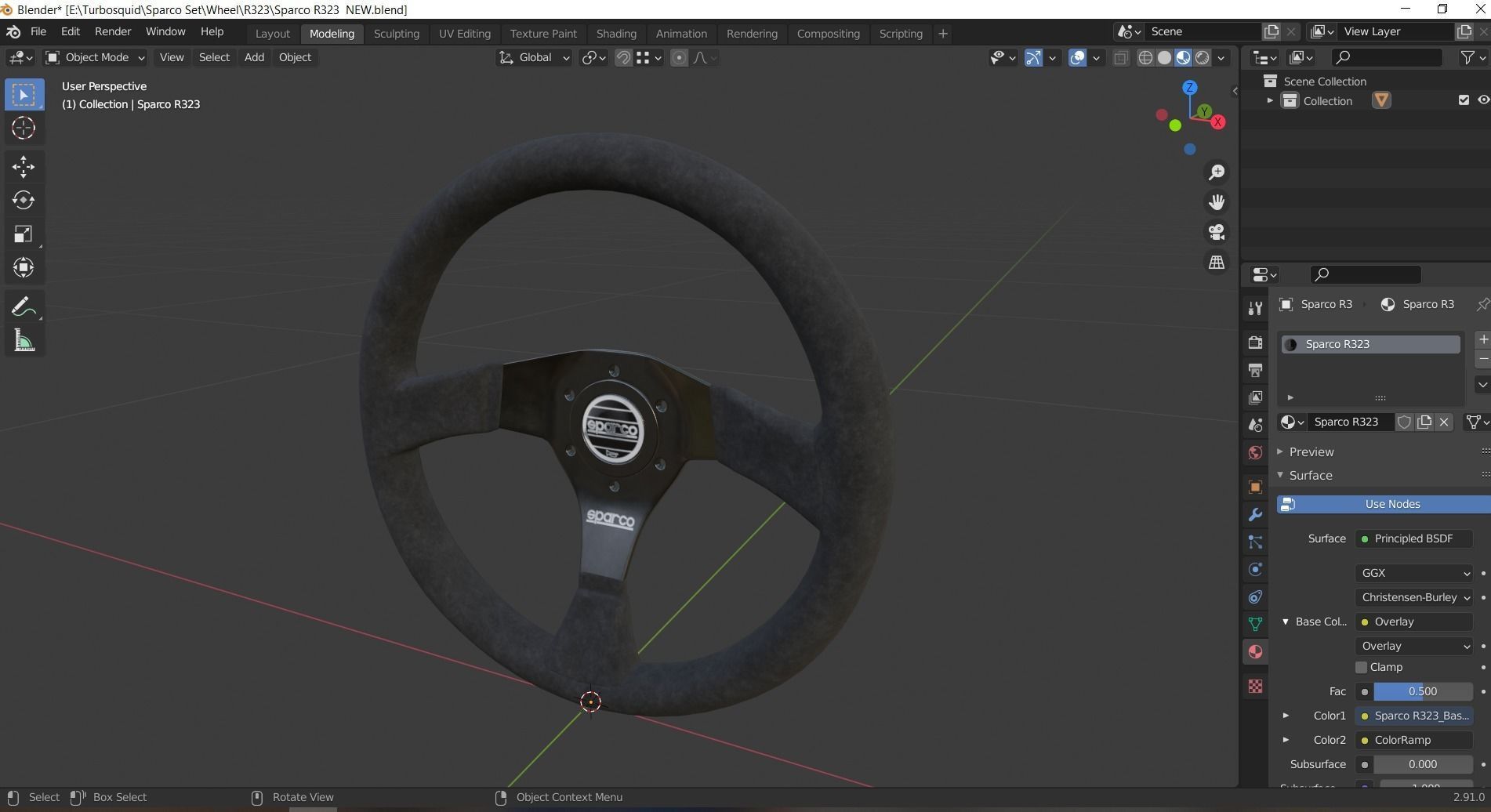Screen dimensions: 1491x812
Task: Open the World properties tab
Action: click(1255, 453)
